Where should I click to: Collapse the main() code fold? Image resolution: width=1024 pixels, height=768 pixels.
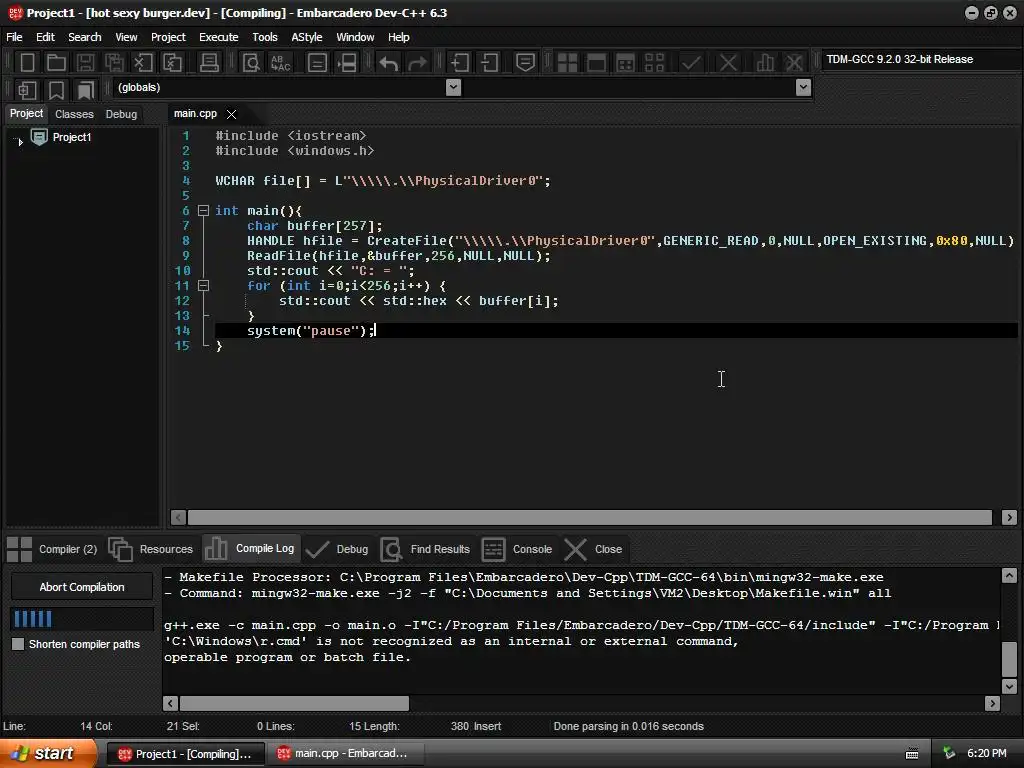pos(203,210)
